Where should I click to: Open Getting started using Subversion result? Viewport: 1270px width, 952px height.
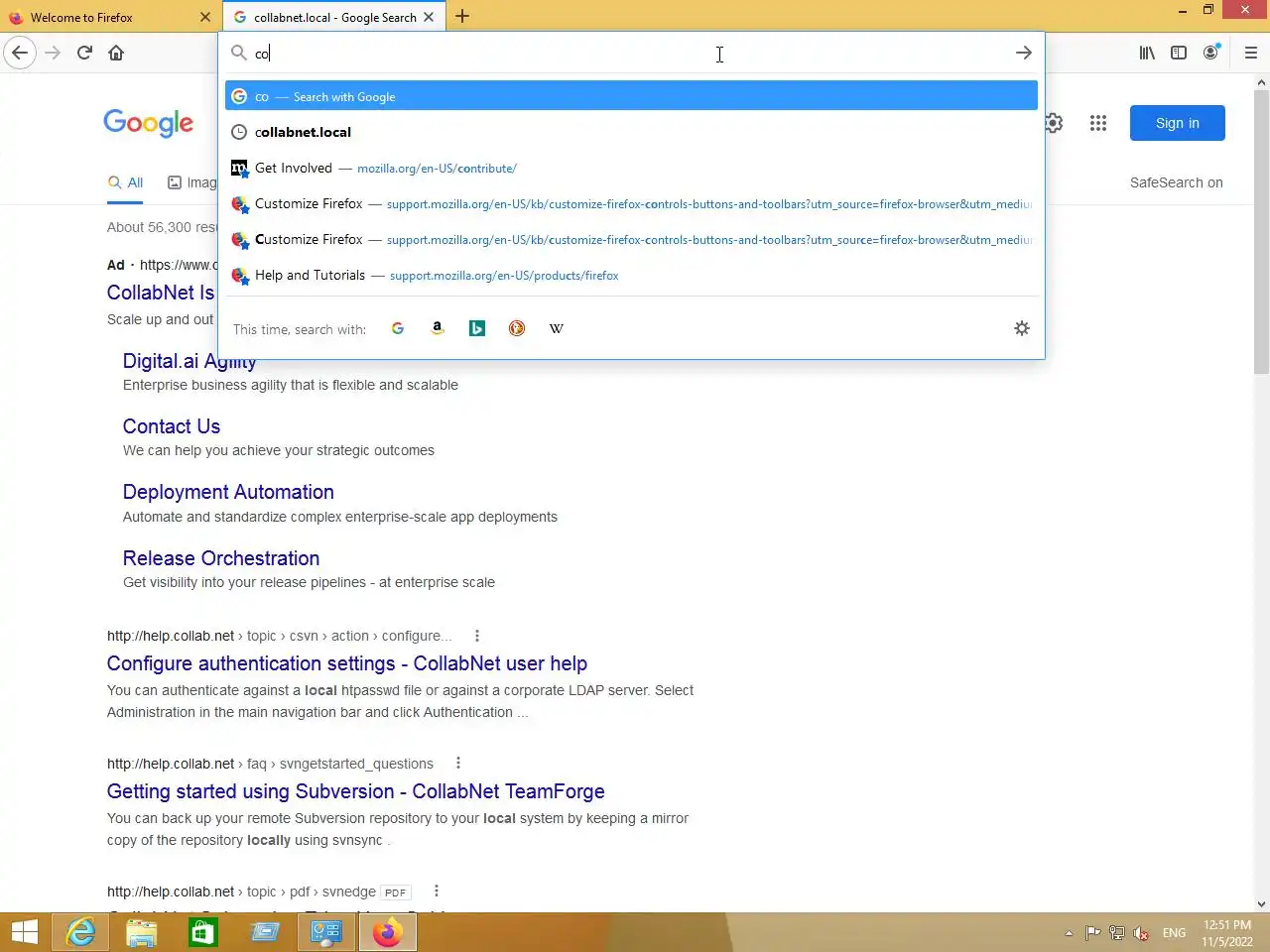tap(356, 791)
